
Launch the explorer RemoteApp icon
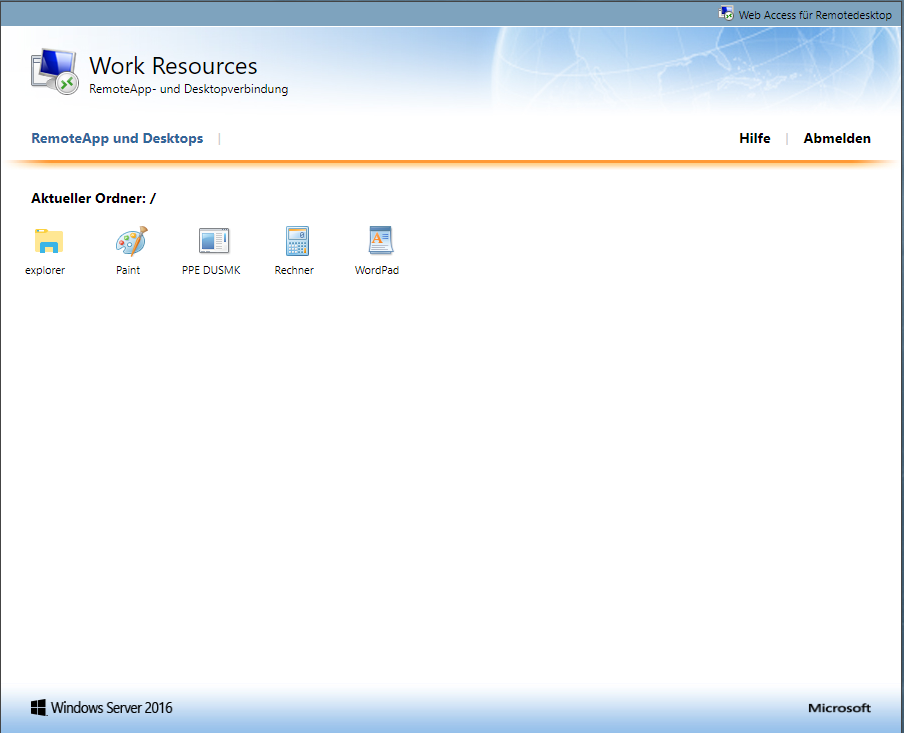pos(48,241)
